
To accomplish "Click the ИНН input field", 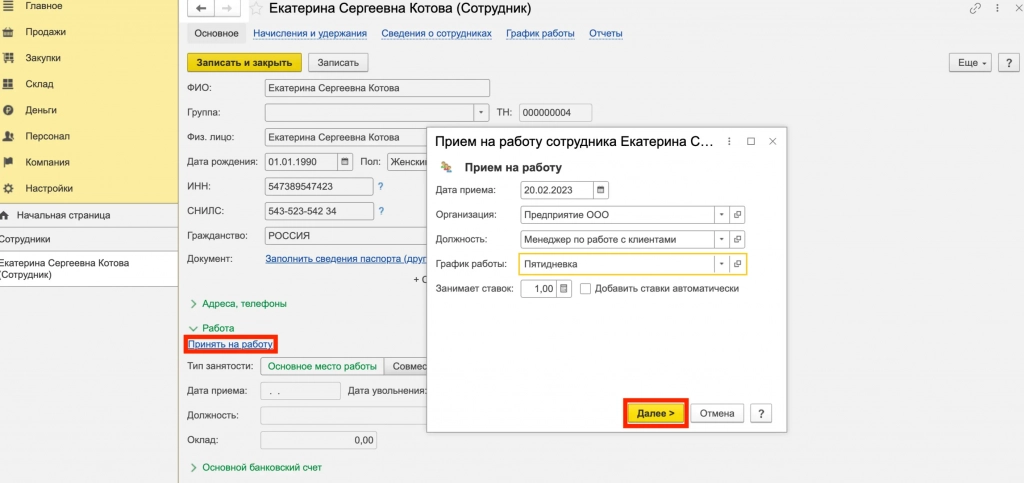I will click(319, 187).
